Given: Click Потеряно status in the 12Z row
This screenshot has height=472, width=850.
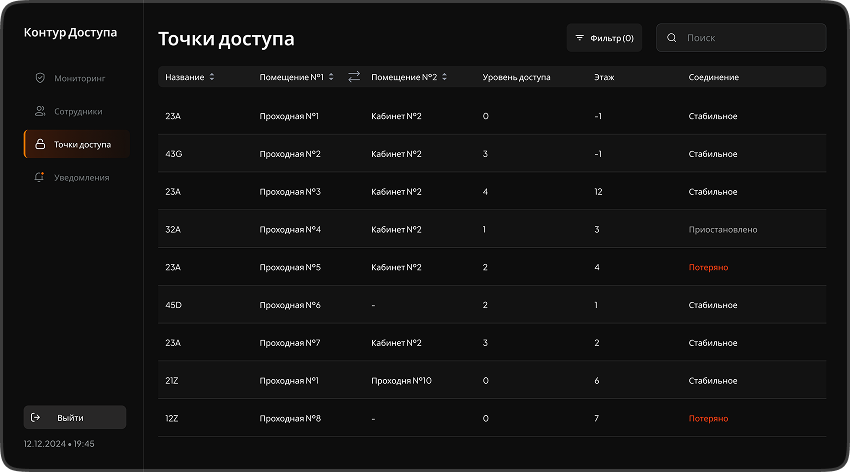Looking at the screenshot, I should click(708, 418).
